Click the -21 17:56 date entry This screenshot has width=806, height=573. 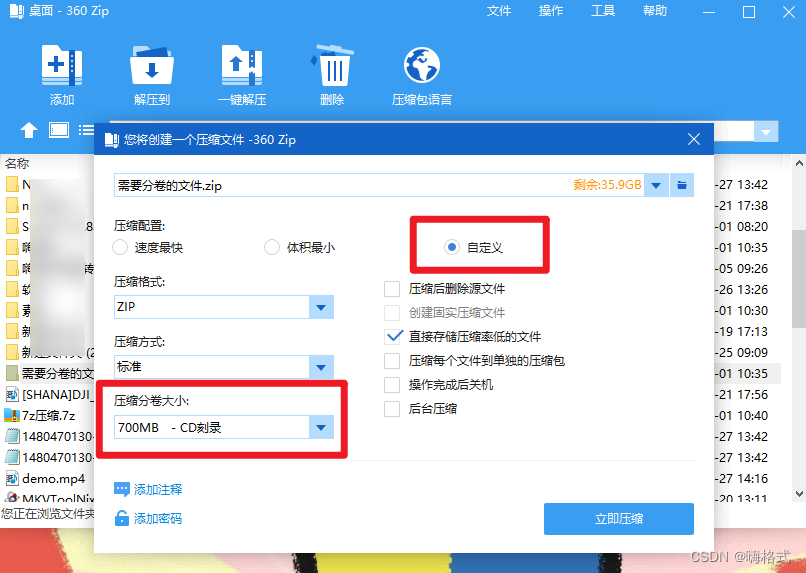[x=742, y=395]
